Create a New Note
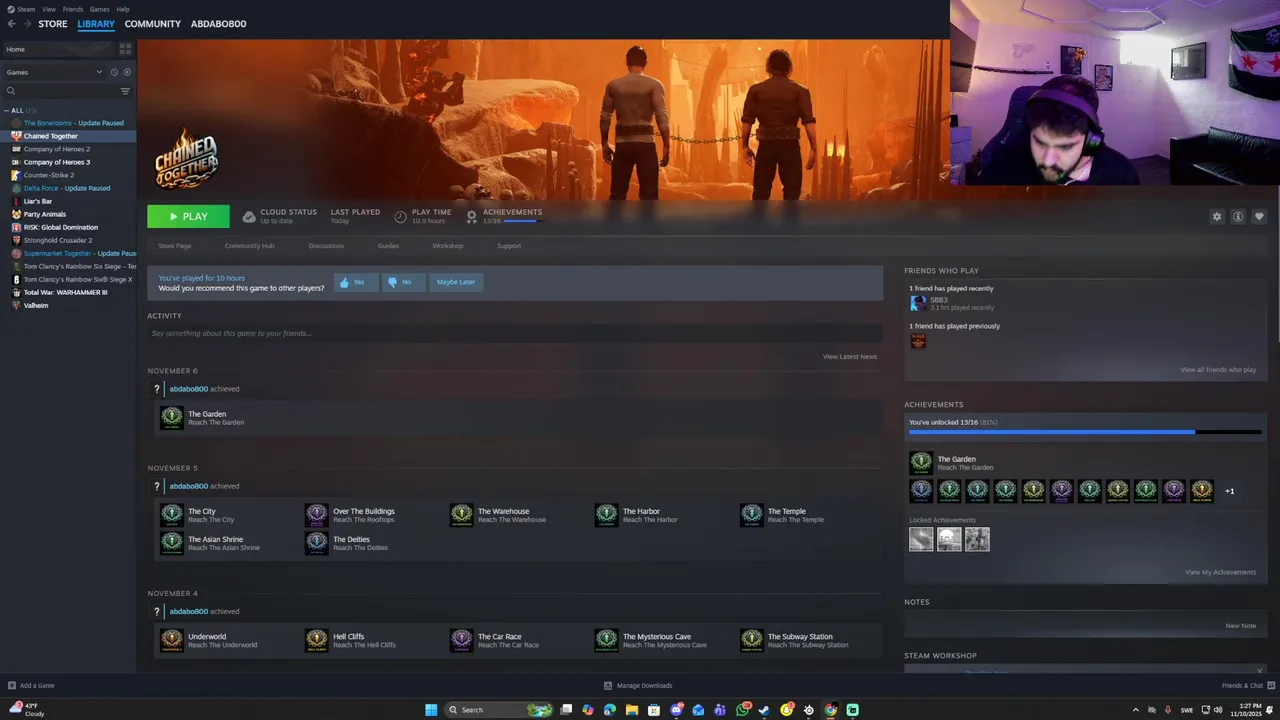Screen dimensions: 1280x720 (1241, 626)
